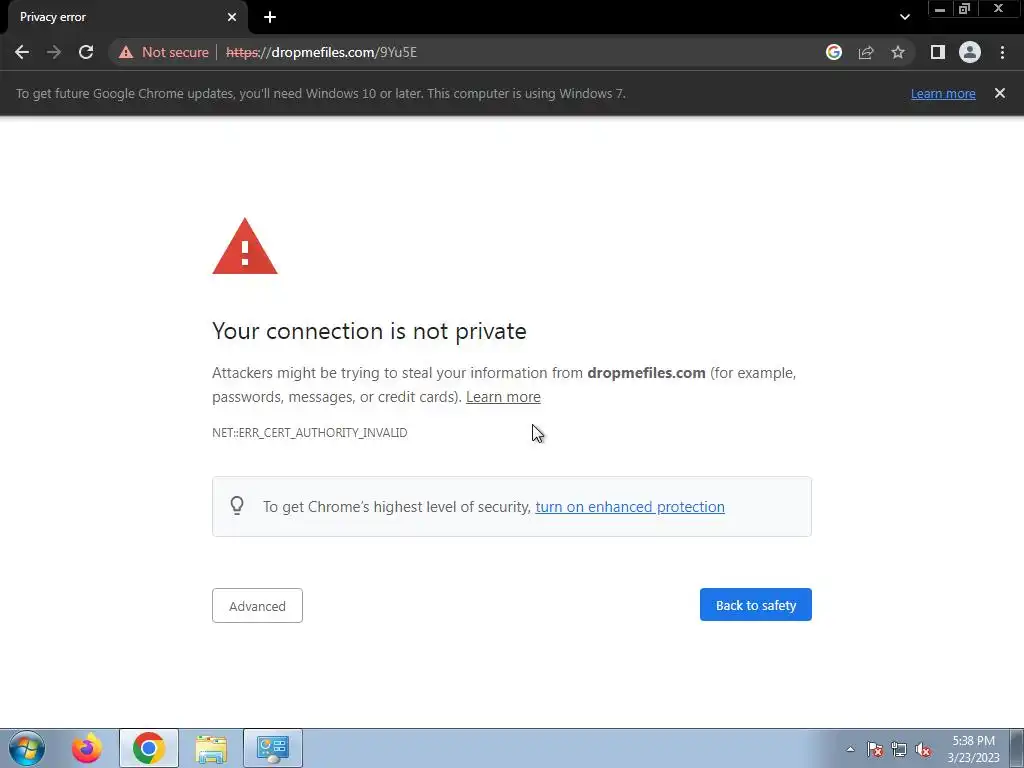Open the Chrome three-dot menu

coord(1002,52)
